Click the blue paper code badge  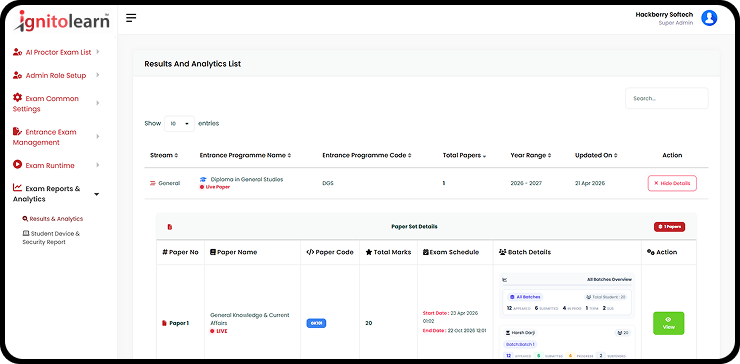point(316,323)
